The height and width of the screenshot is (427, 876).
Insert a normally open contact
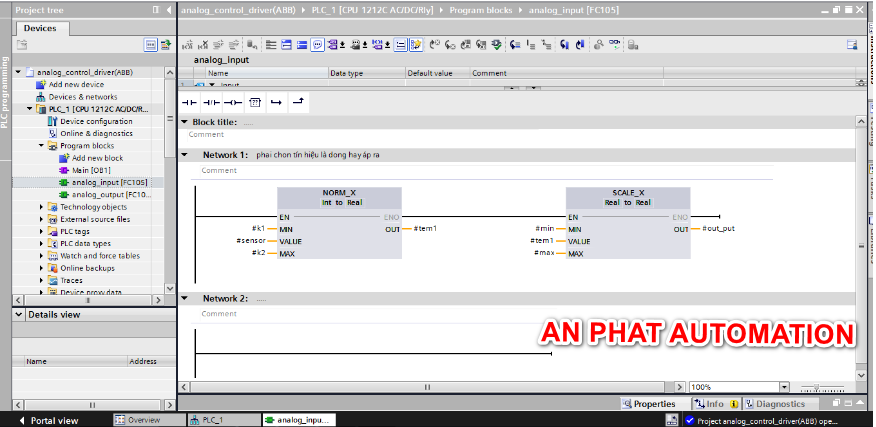pyautogui.click(x=188, y=102)
